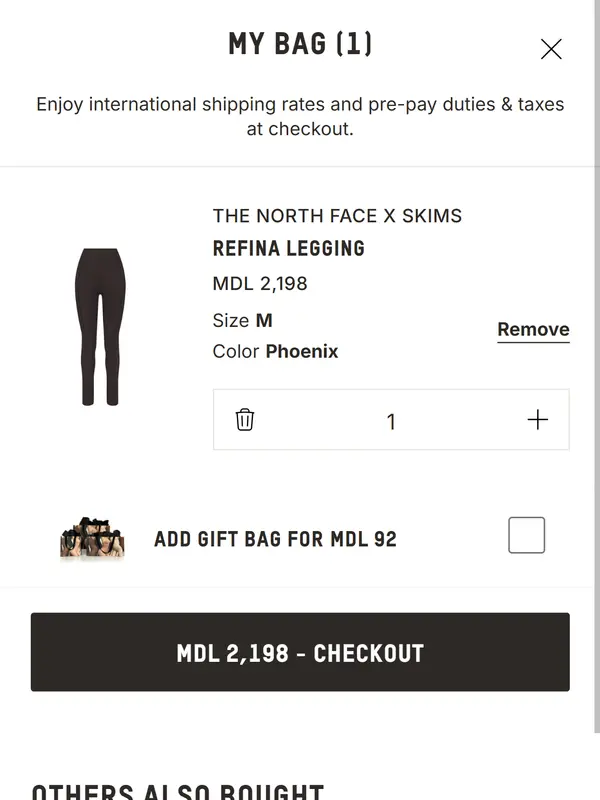
Task: Click The North Face X Skims text
Action: point(337,216)
